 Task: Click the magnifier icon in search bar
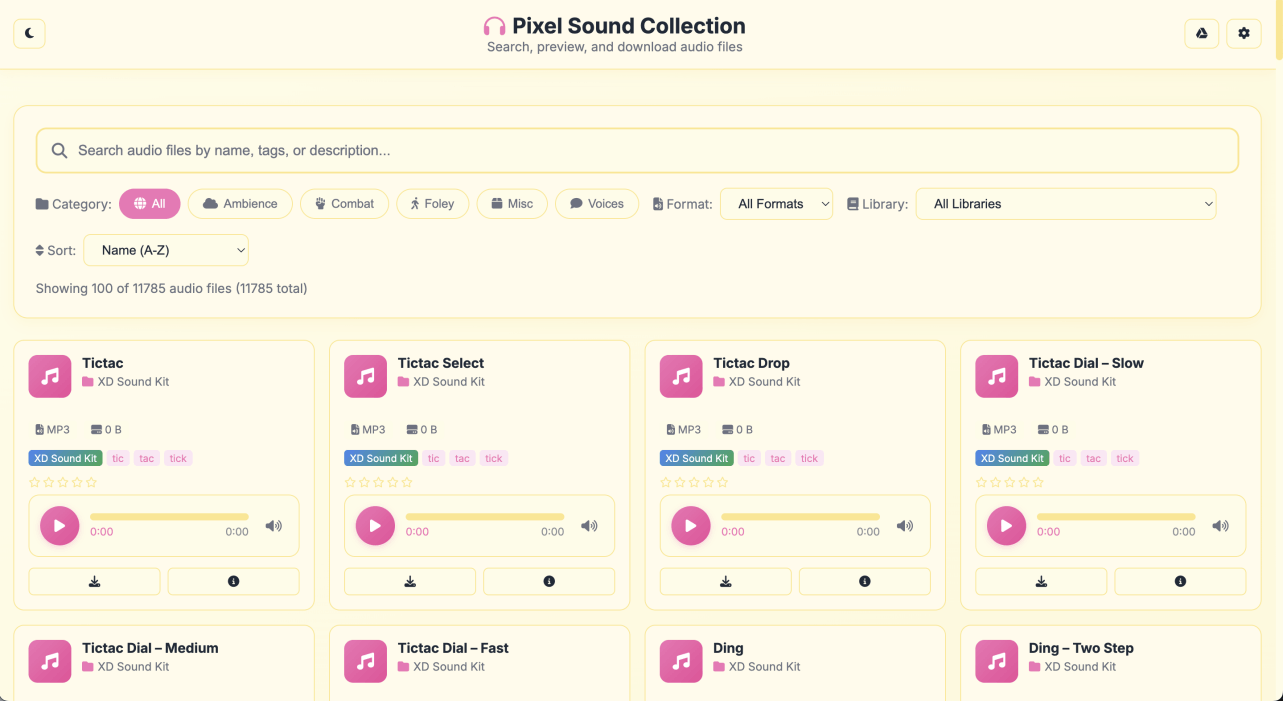coord(59,150)
